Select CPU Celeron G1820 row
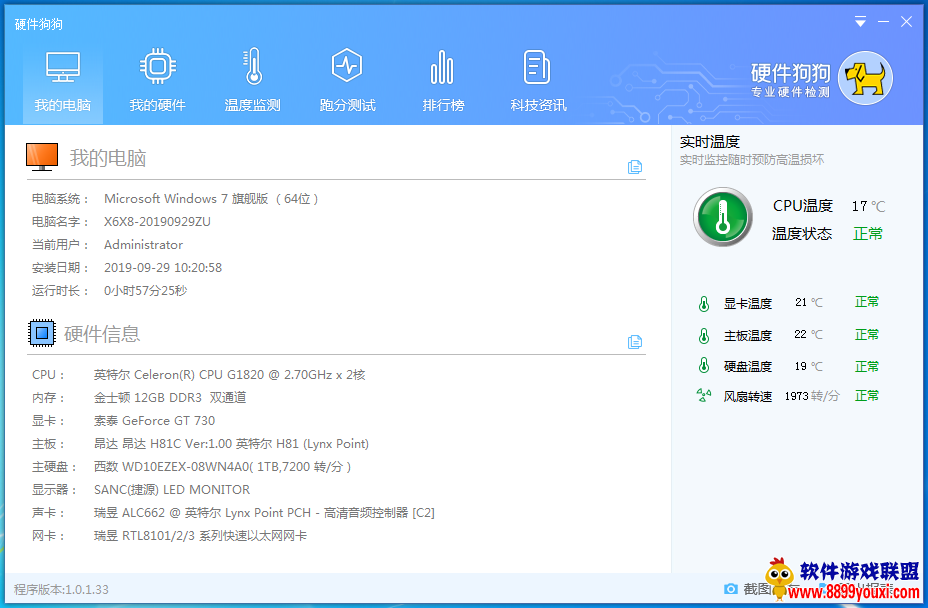 pyautogui.click(x=199, y=375)
